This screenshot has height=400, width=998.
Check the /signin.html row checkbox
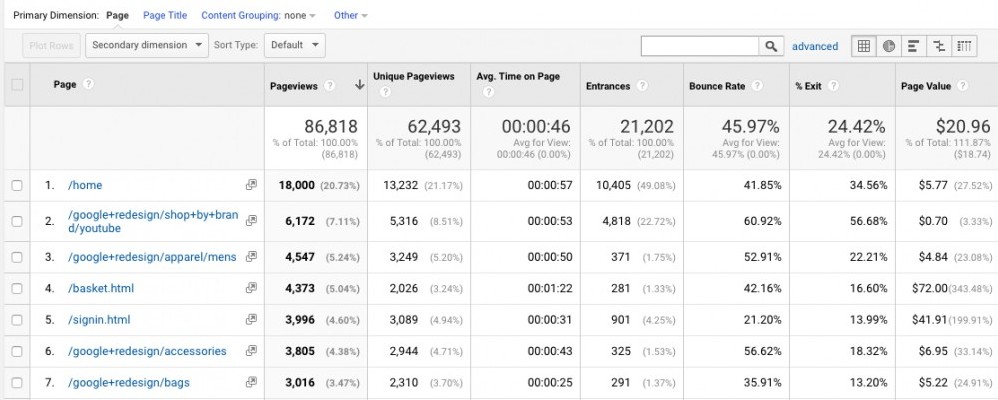17,320
